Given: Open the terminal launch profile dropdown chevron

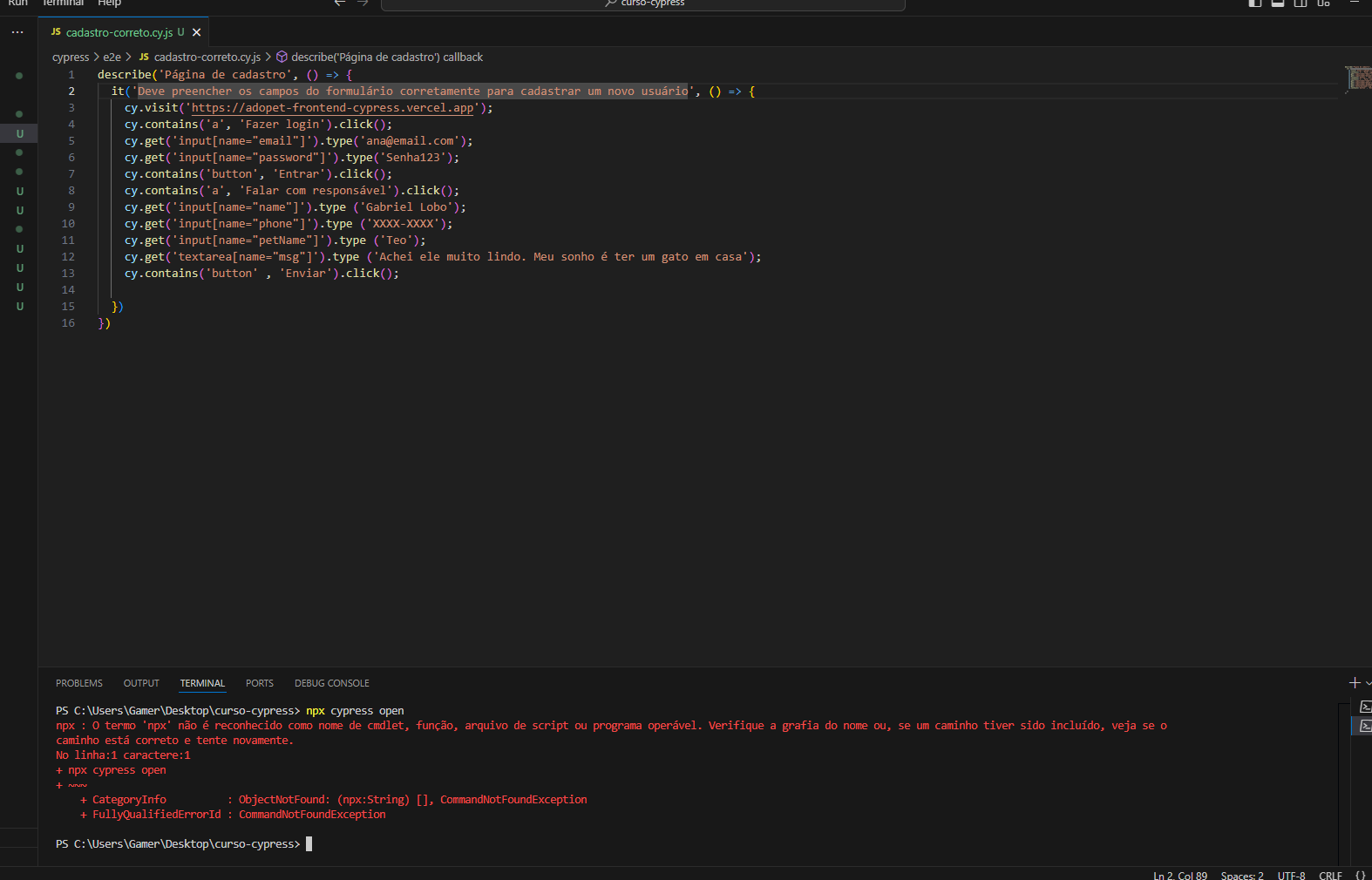Looking at the screenshot, I should tap(1369, 683).
